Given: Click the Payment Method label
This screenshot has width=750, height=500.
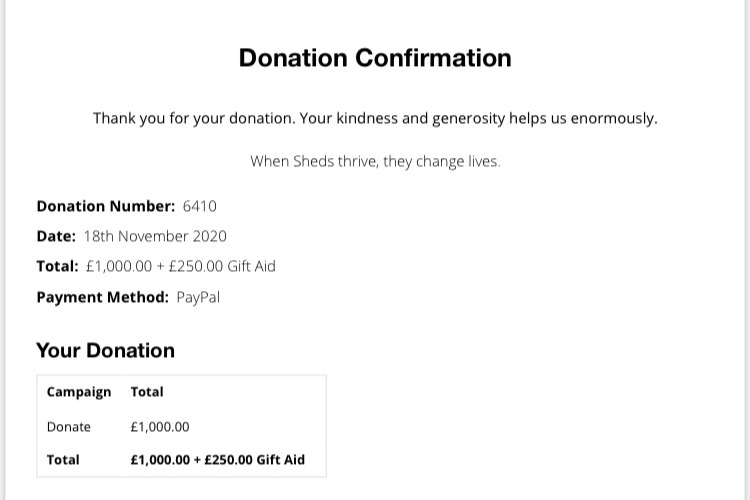Looking at the screenshot, I should 102,297.
